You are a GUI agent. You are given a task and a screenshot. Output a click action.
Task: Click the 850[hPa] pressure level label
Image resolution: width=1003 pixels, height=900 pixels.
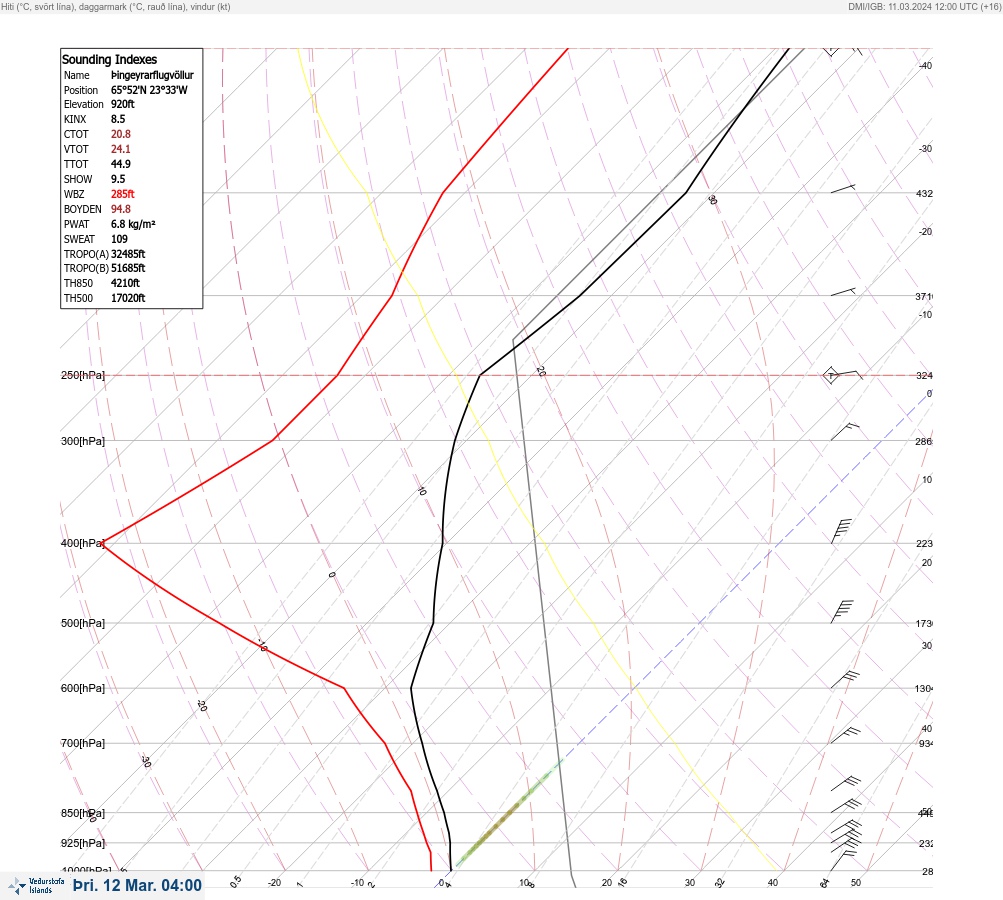83,813
